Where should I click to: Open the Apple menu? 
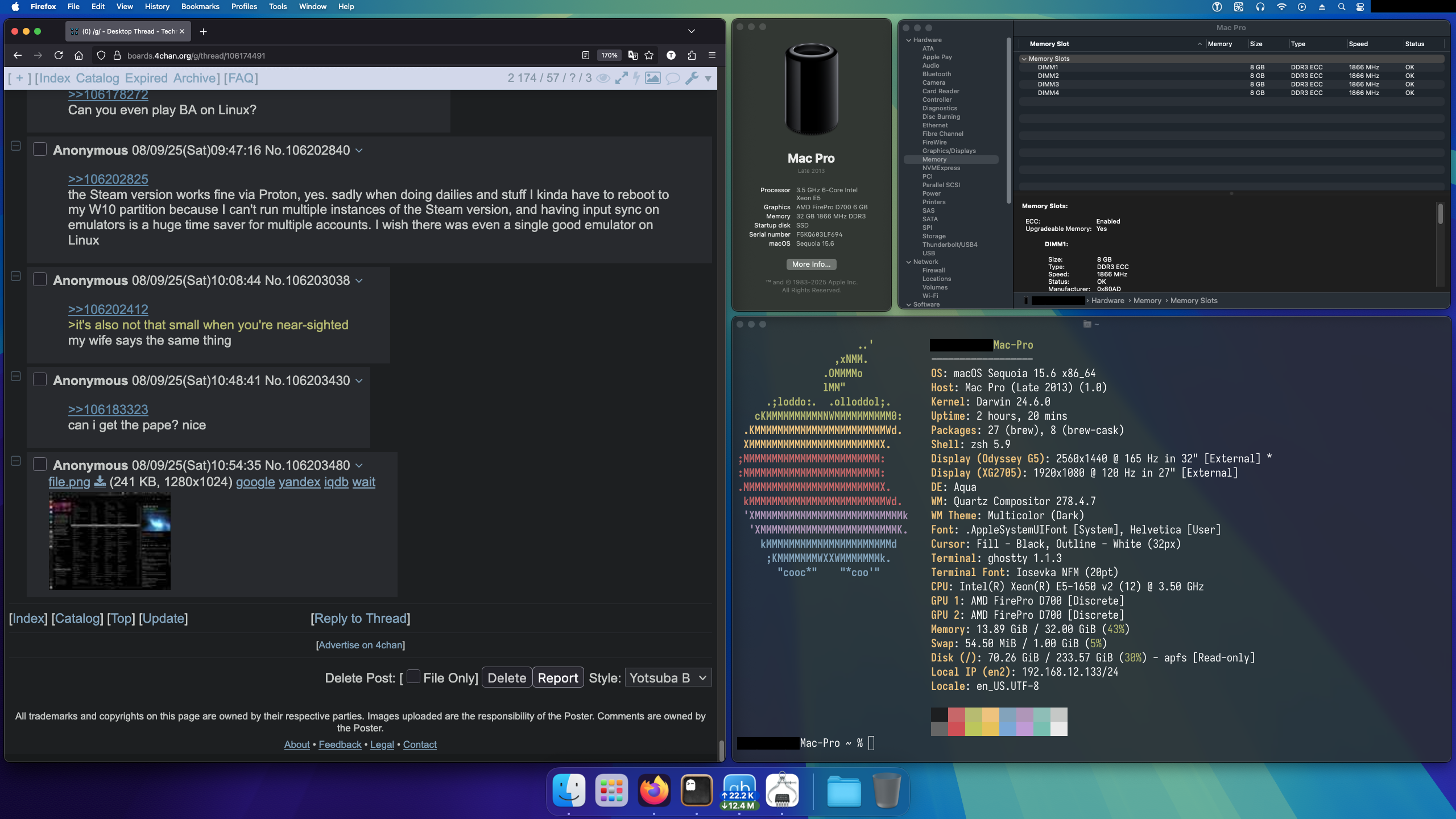click(x=15, y=7)
